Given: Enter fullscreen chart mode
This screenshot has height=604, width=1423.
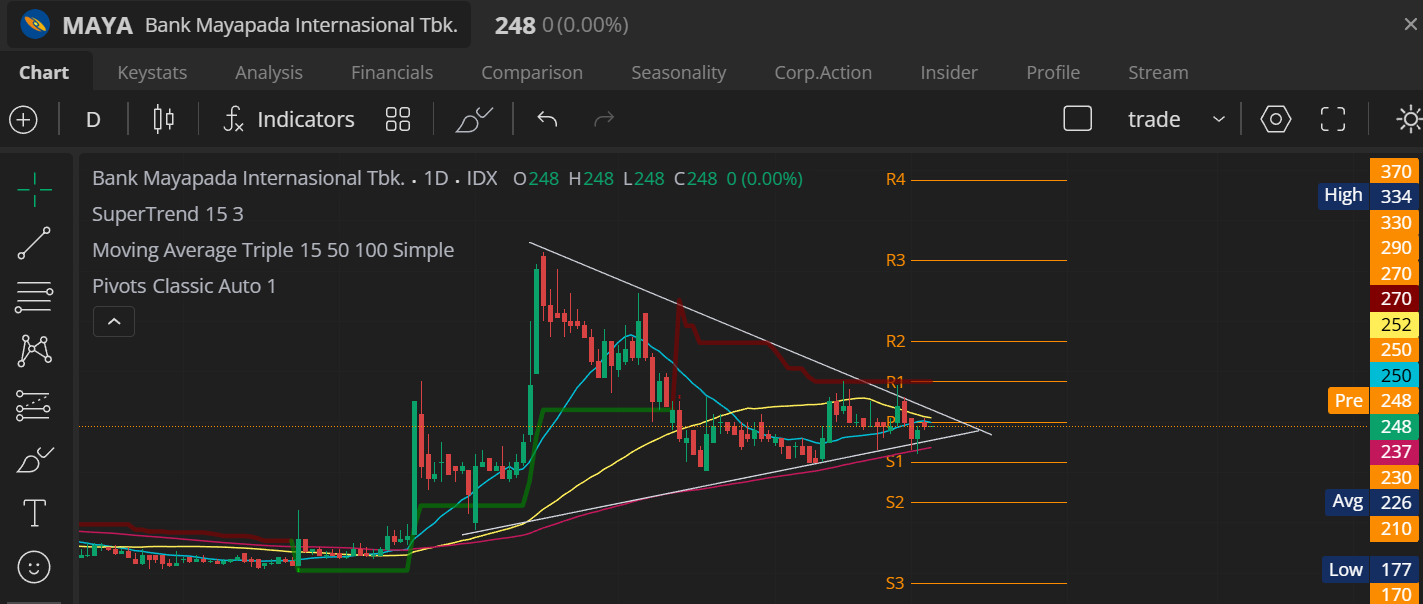Looking at the screenshot, I should (x=1333, y=120).
